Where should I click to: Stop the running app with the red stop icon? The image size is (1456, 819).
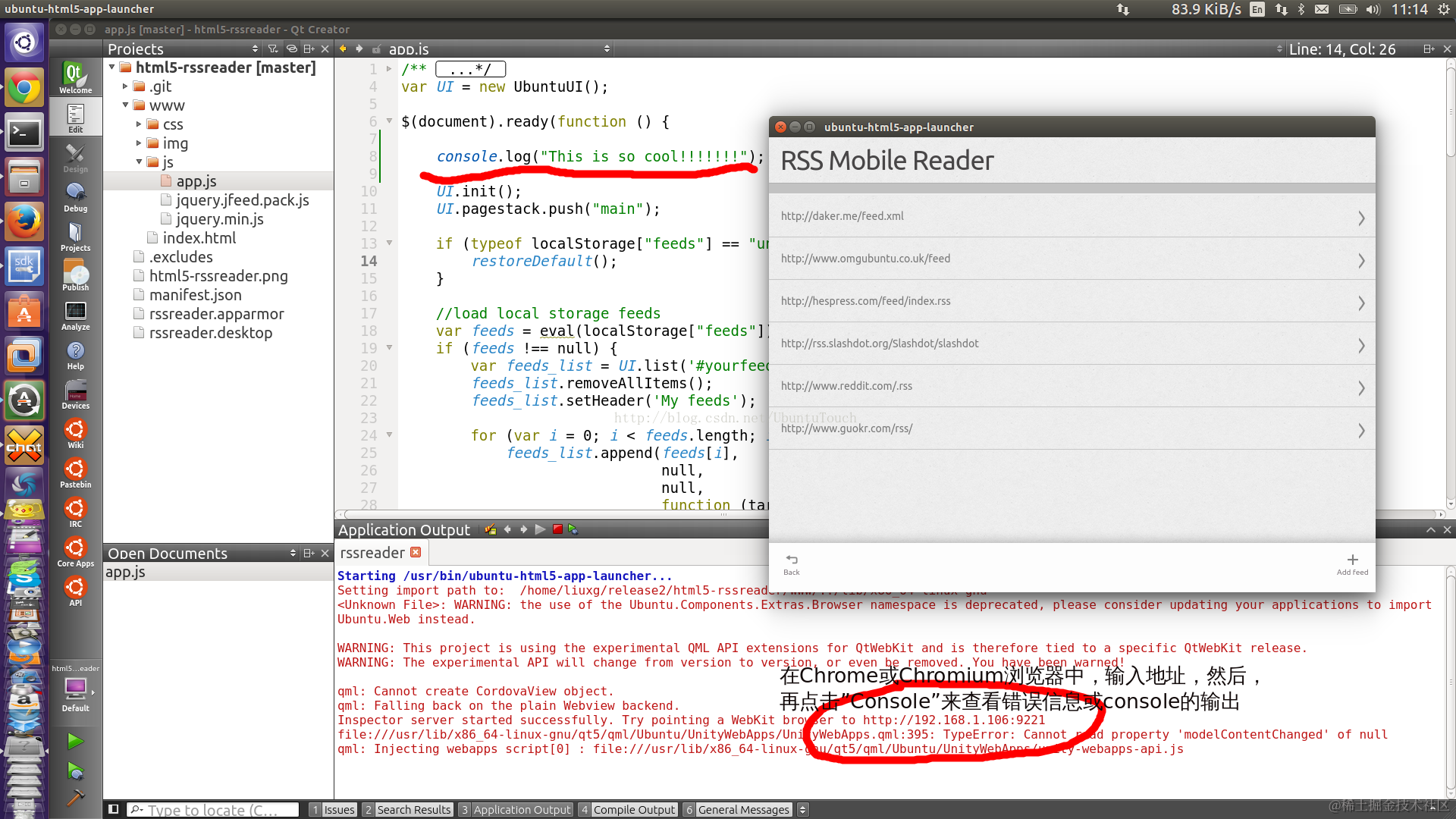click(x=557, y=529)
